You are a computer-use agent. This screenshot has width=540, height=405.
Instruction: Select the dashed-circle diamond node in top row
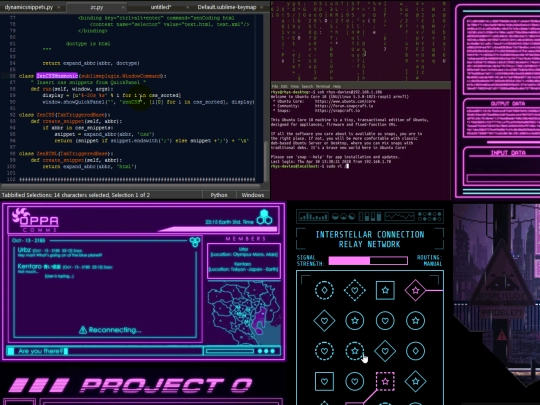pyautogui.click(x=324, y=290)
